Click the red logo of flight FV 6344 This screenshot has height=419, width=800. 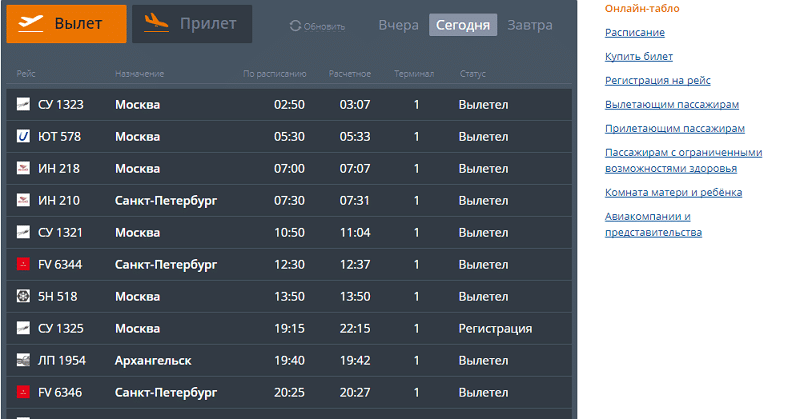(x=23, y=264)
